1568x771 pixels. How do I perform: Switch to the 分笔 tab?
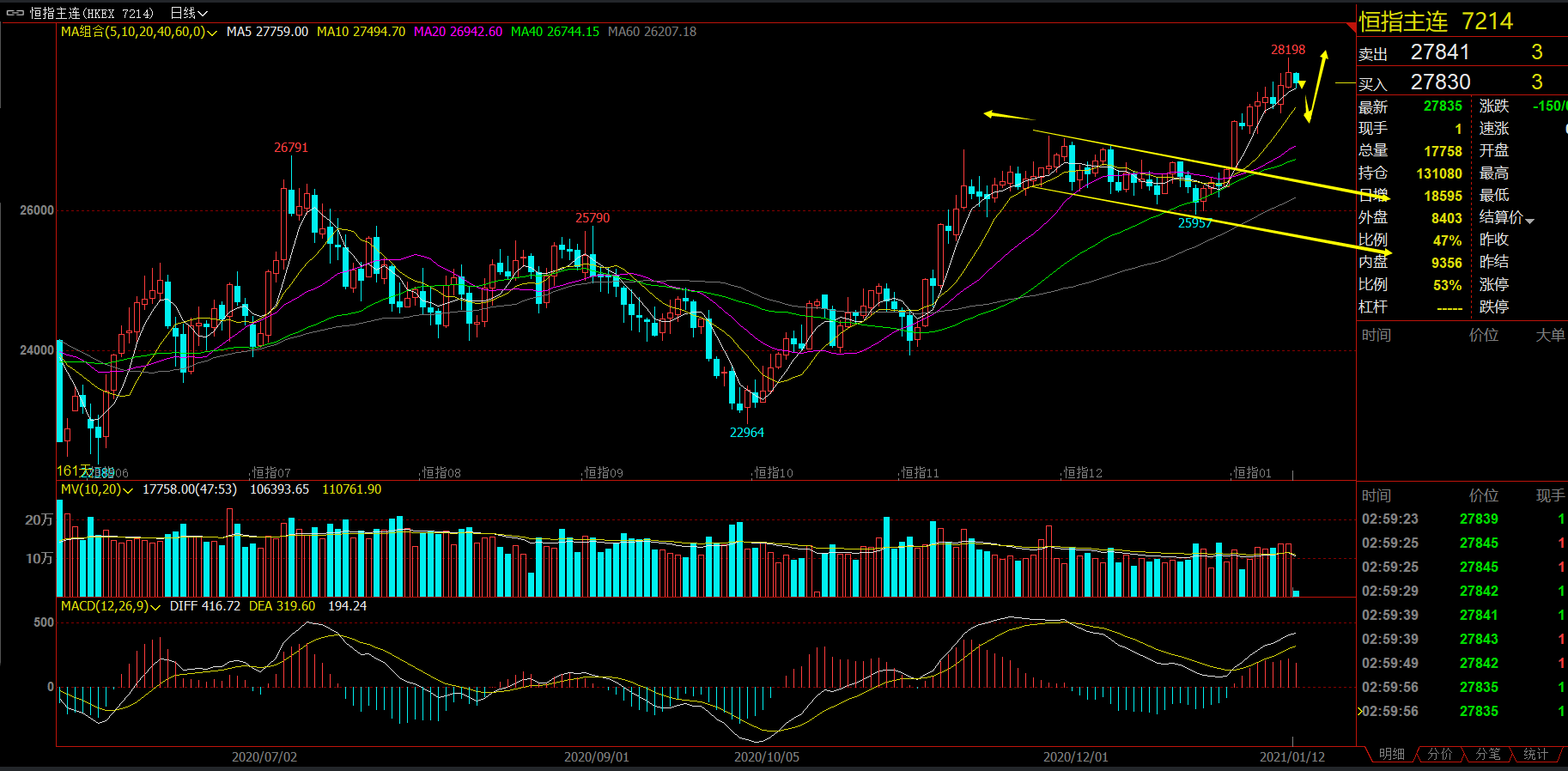pos(1488,754)
